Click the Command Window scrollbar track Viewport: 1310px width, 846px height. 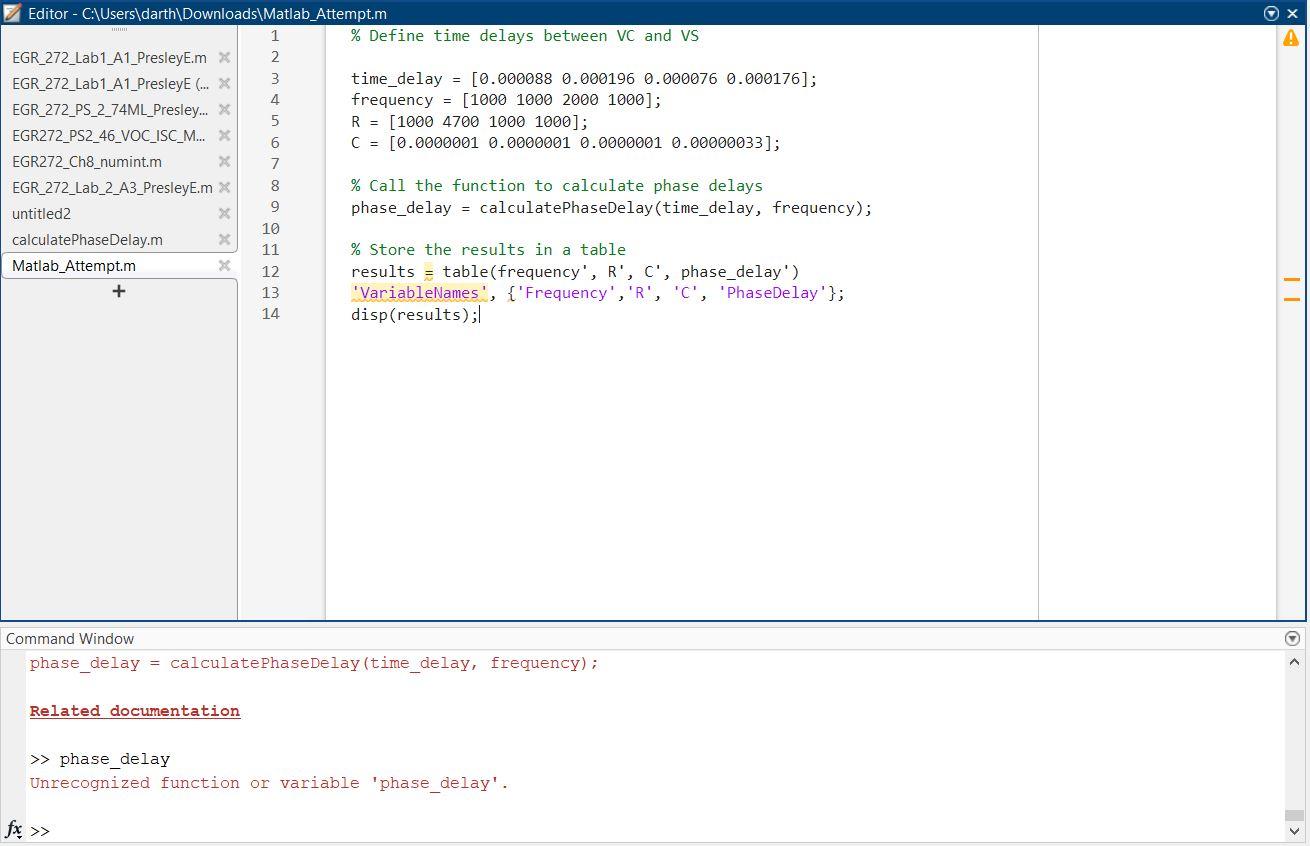(x=1295, y=740)
